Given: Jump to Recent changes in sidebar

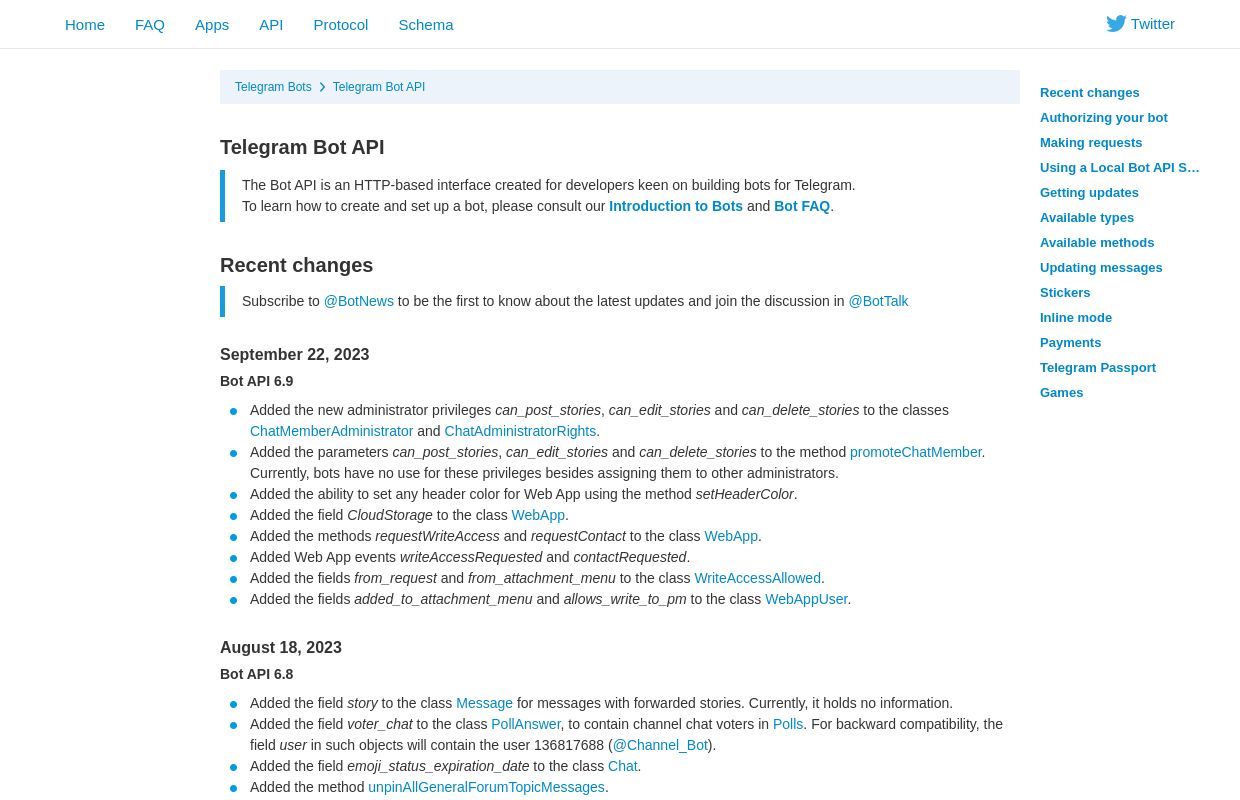Looking at the screenshot, I should pyautogui.click(x=1090, y=92).
